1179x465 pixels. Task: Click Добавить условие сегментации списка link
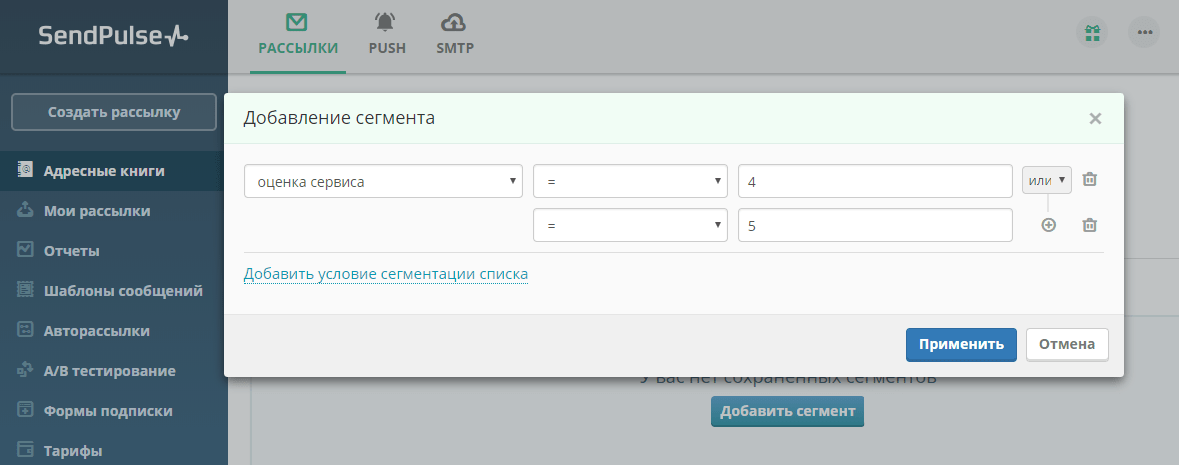(x=386, y=274)
